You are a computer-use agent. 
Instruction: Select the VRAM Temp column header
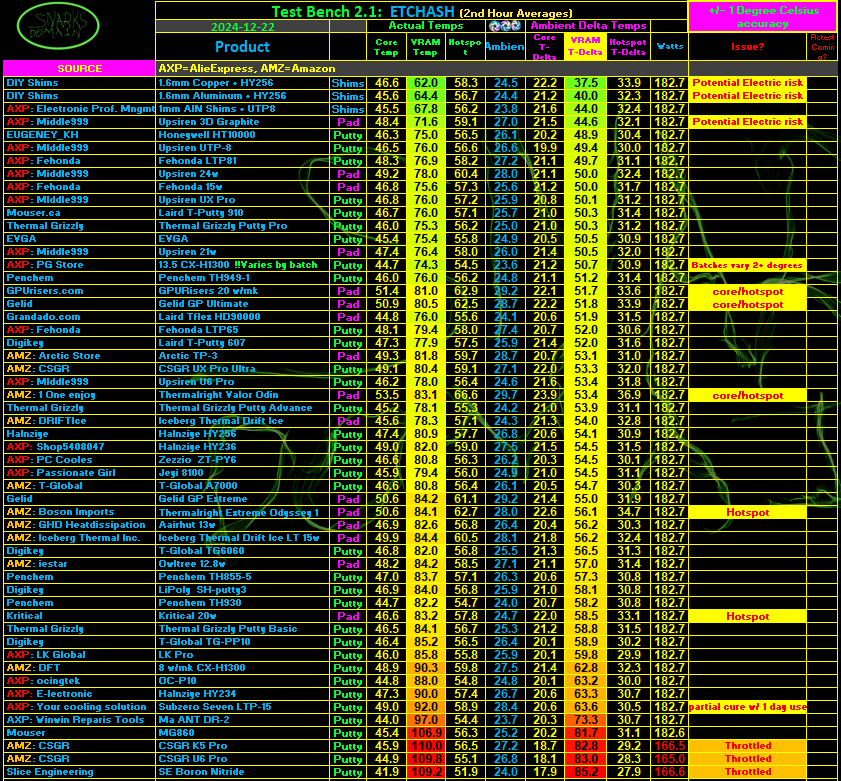coord(425,47)
